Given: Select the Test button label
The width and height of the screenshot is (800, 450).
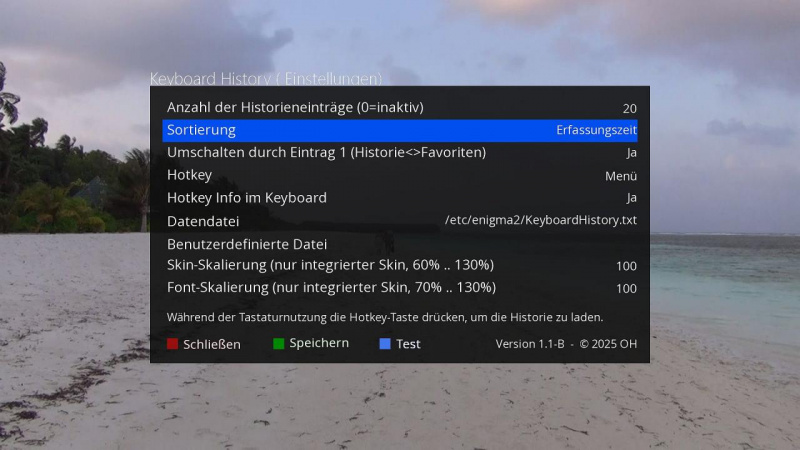Looking at the screenshot, I should coord(408,344).
